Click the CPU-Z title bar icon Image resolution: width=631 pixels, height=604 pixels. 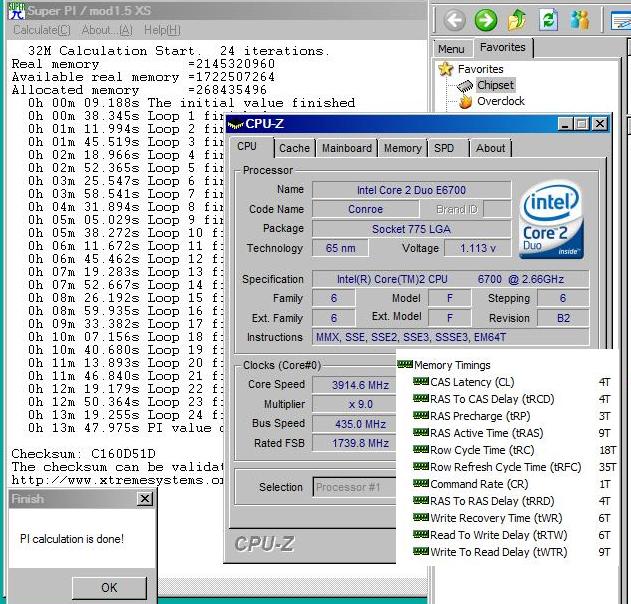point(235,124)
